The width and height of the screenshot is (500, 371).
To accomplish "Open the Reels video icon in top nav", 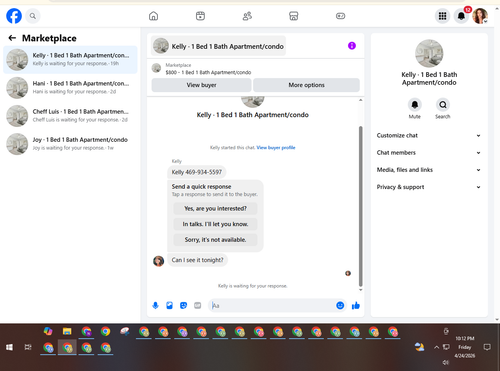I will pos(200,16).
